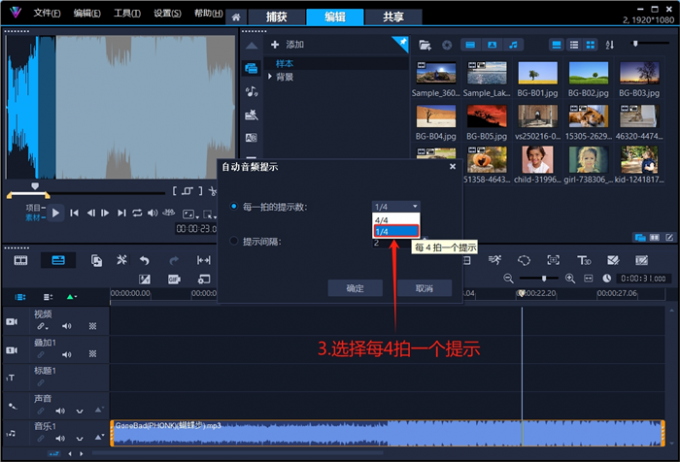This screenshot has height=462, width=680.
Task: Open the 工具 menu
Action: coord(127,13)
